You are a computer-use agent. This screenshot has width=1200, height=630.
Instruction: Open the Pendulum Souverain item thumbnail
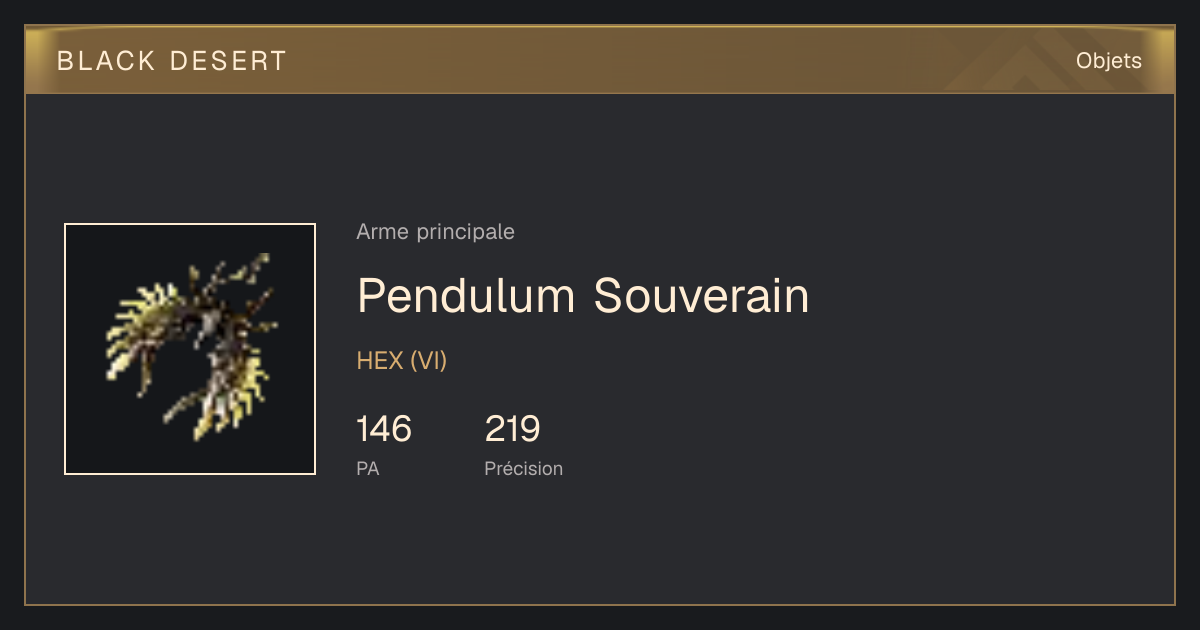pos(190,349)
